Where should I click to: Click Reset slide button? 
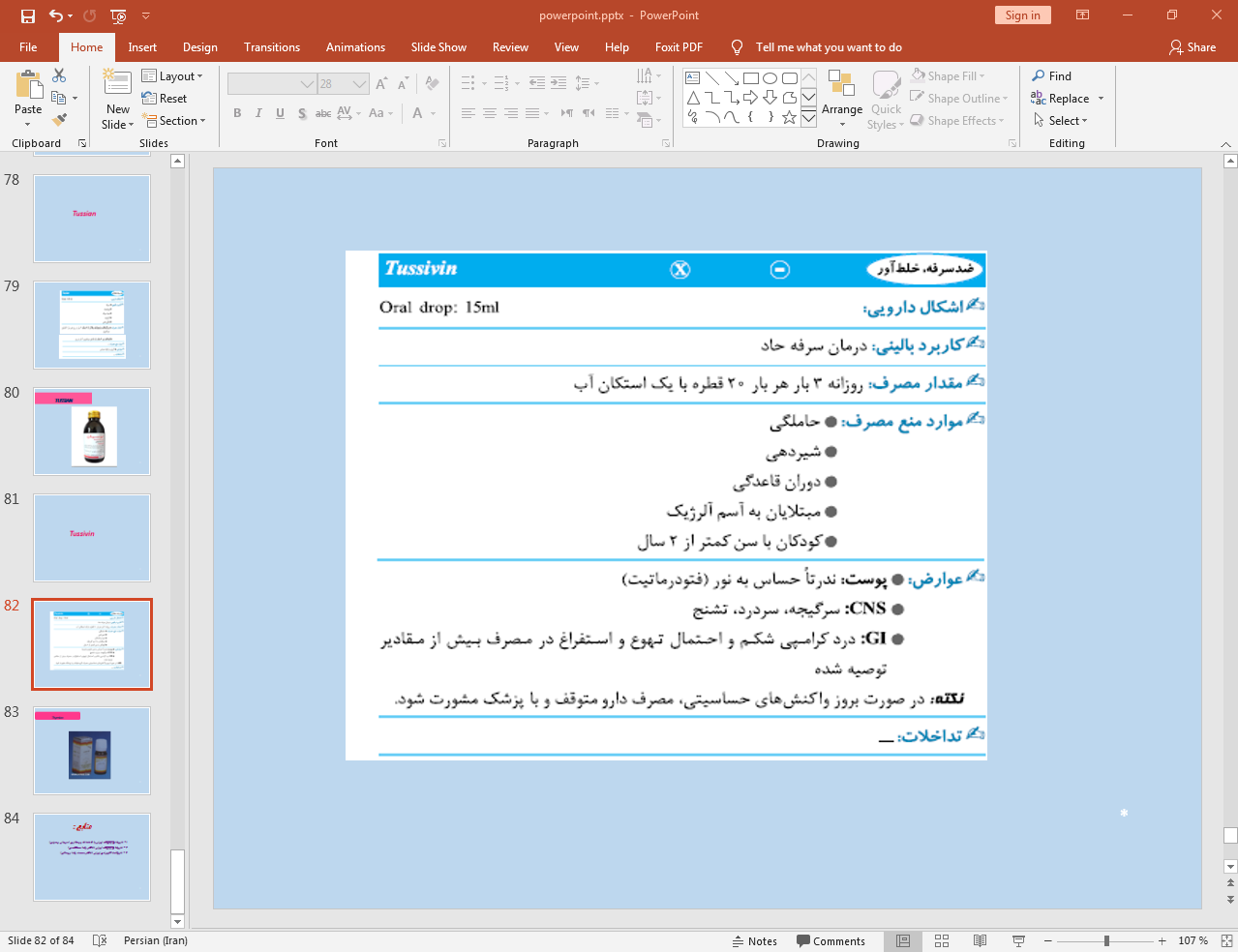(x=165, y=99)
